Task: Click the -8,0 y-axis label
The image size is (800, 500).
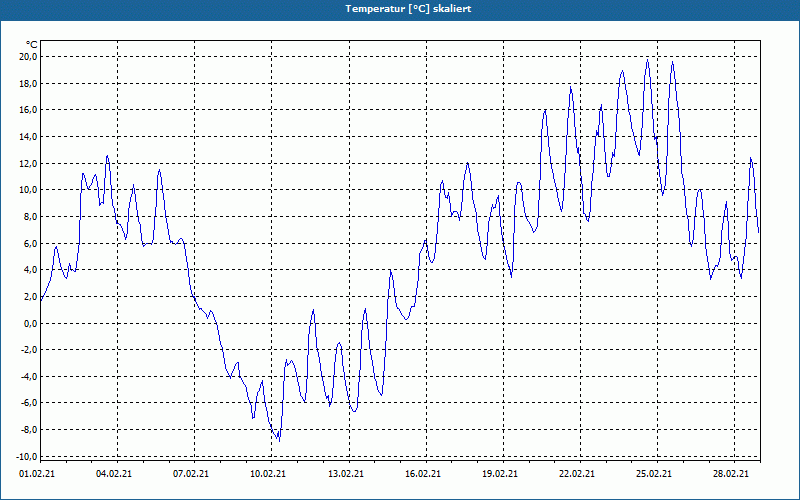Action: [x=29, y=430]
